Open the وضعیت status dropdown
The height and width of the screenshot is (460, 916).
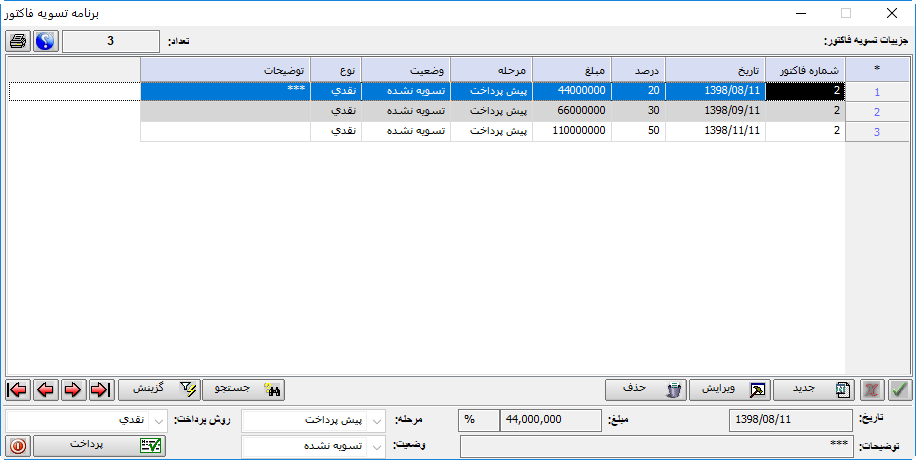[x=377, y=446]
